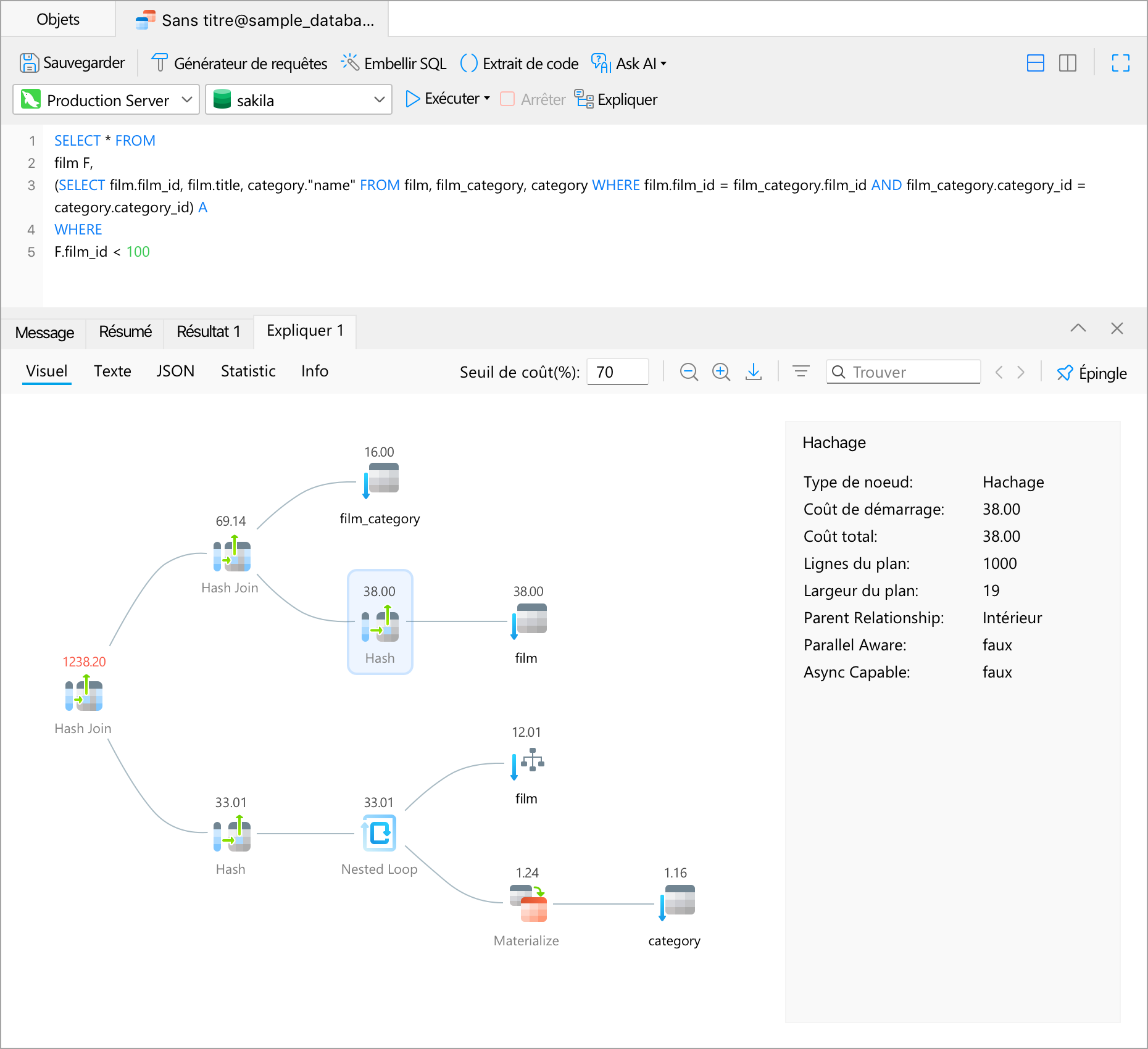Click the zoom in magnifier icon
Screen dimensions: 1148x1049
tap(721, 372)
